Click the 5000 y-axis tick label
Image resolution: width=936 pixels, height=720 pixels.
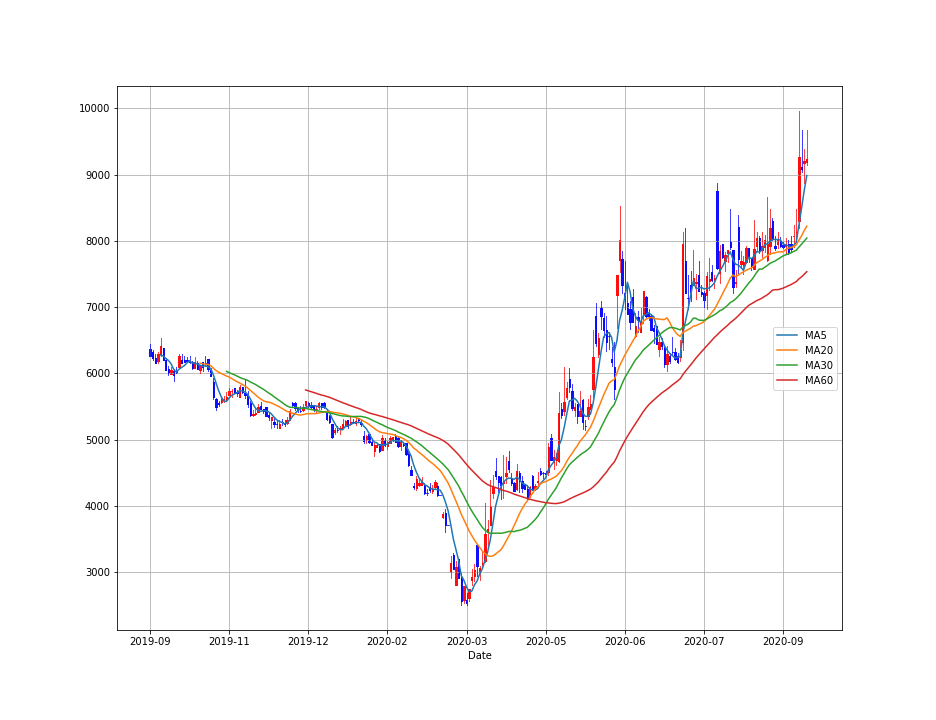(x=97, y=441)
